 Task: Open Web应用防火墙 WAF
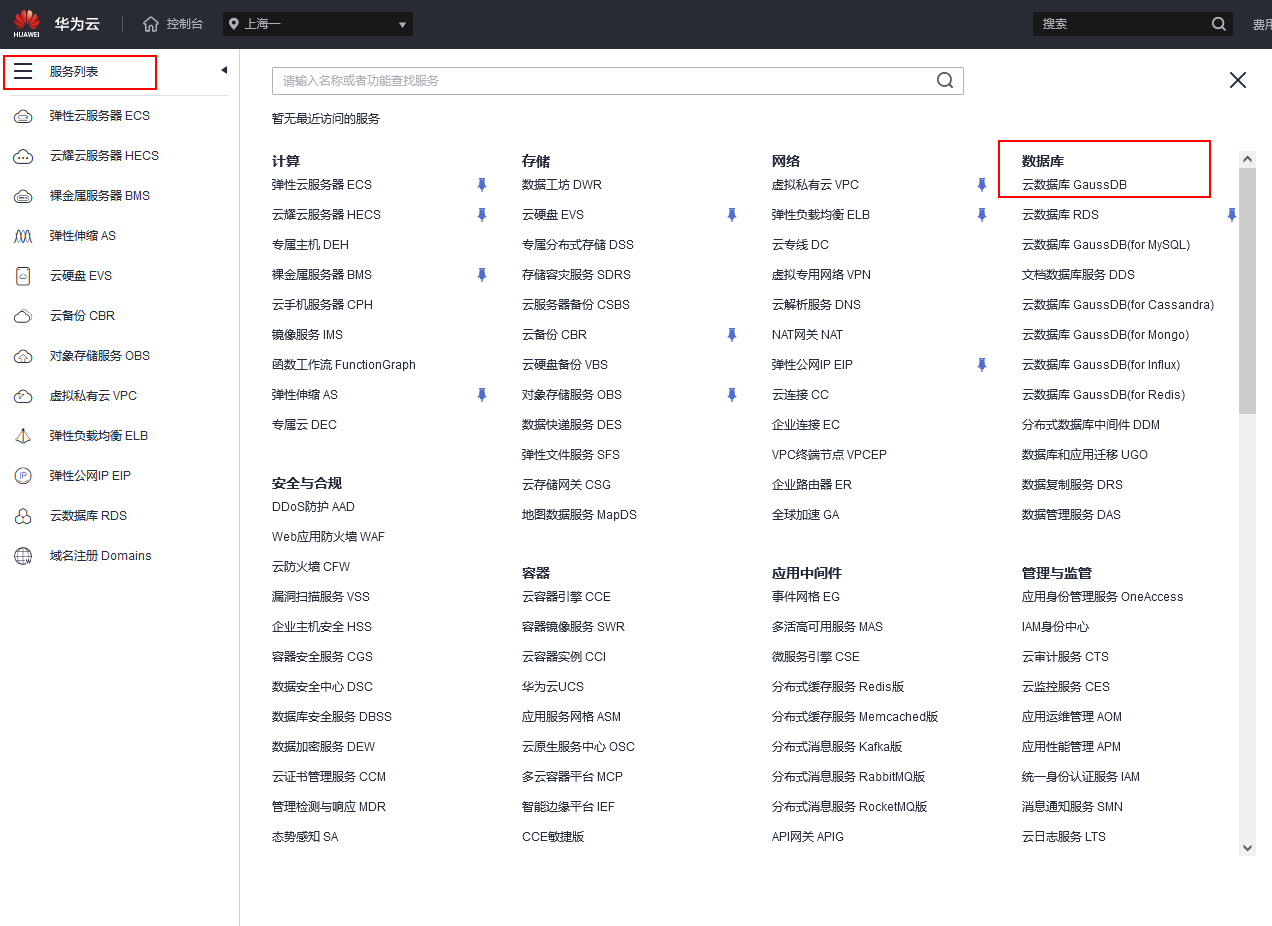coord(328,537)
